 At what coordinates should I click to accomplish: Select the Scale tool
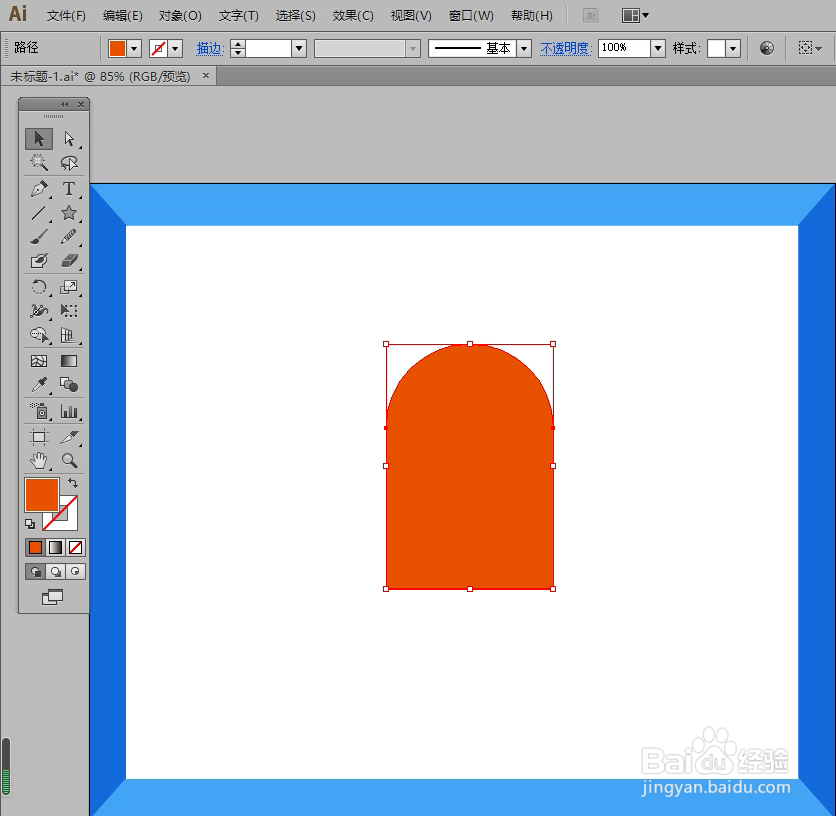tap(69, 287)
